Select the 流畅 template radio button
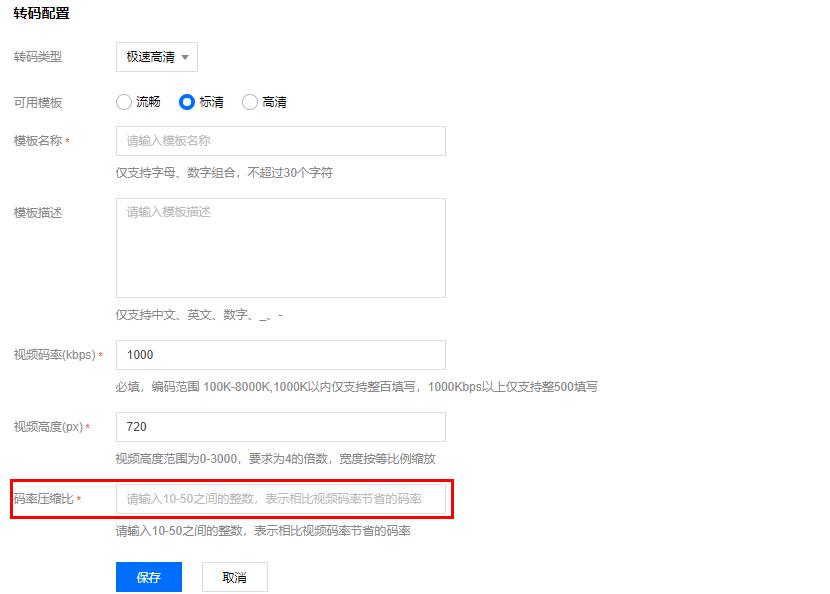Viewport: 830px width, 594px height. click(124, 102)
